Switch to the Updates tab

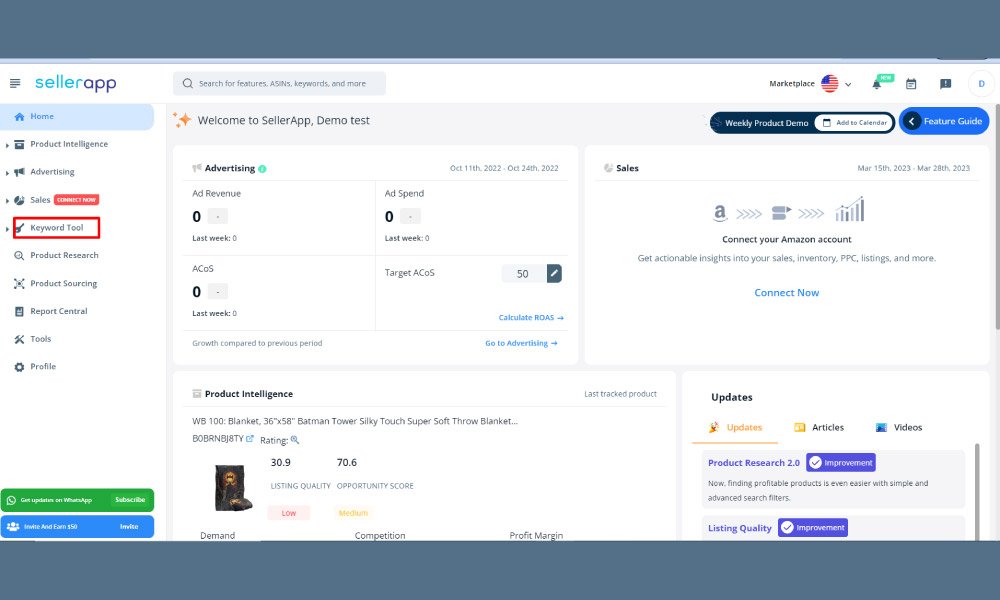pyautogui.click(x=735, y=427)
